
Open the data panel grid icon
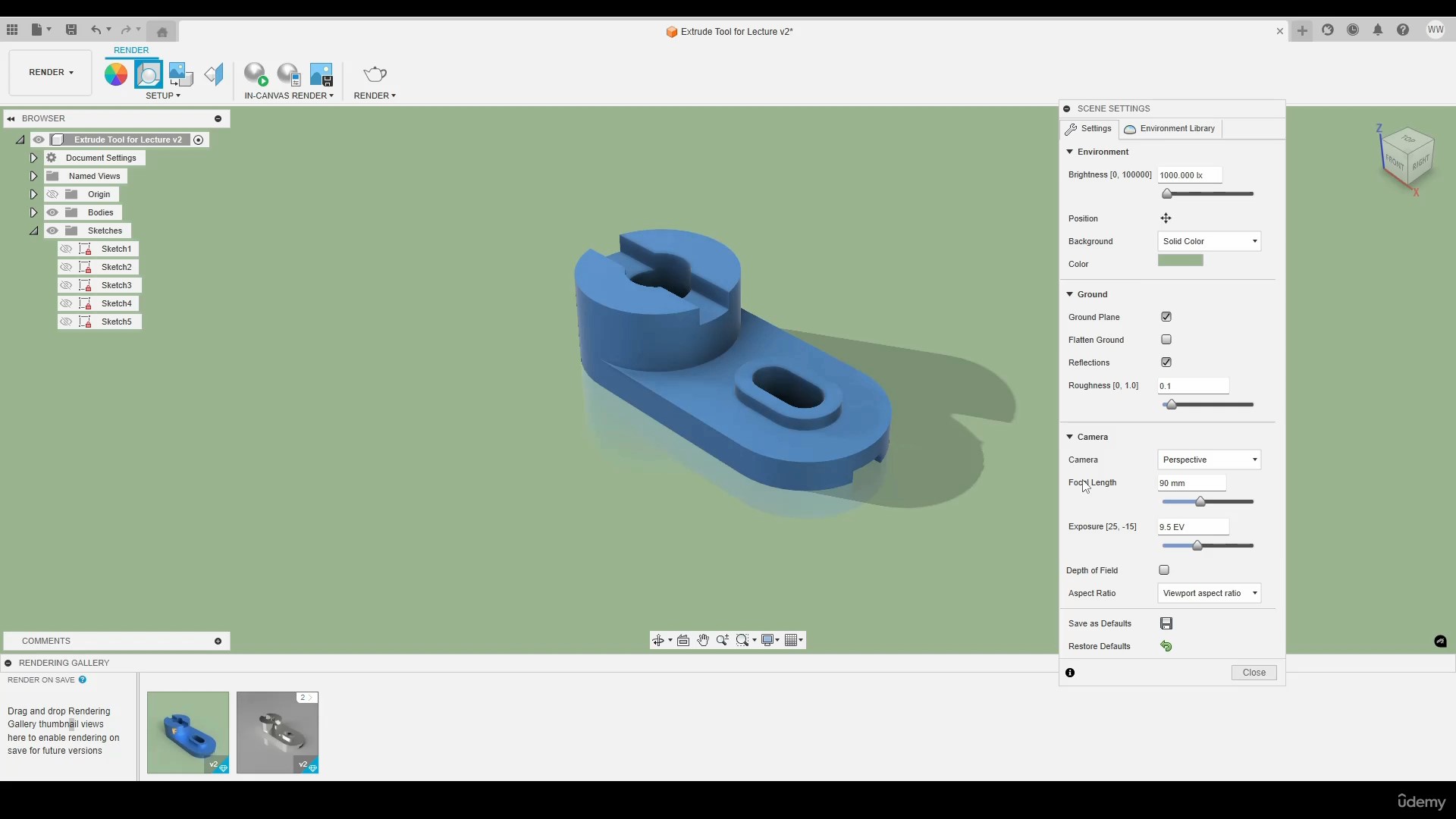point(12,30)
